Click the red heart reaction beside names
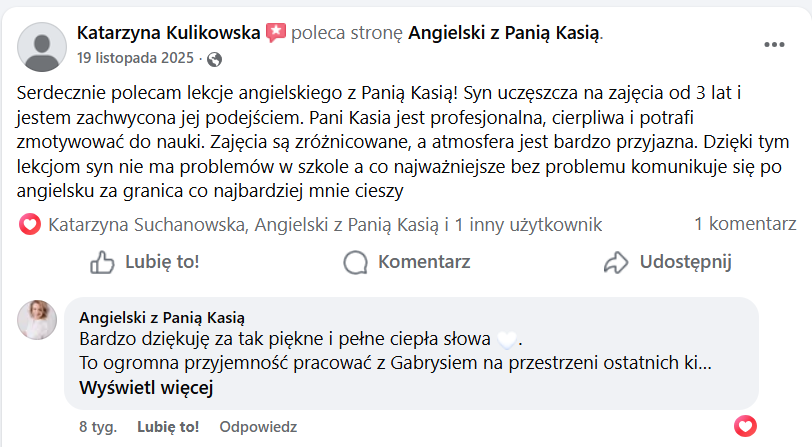 coord(30,224)
